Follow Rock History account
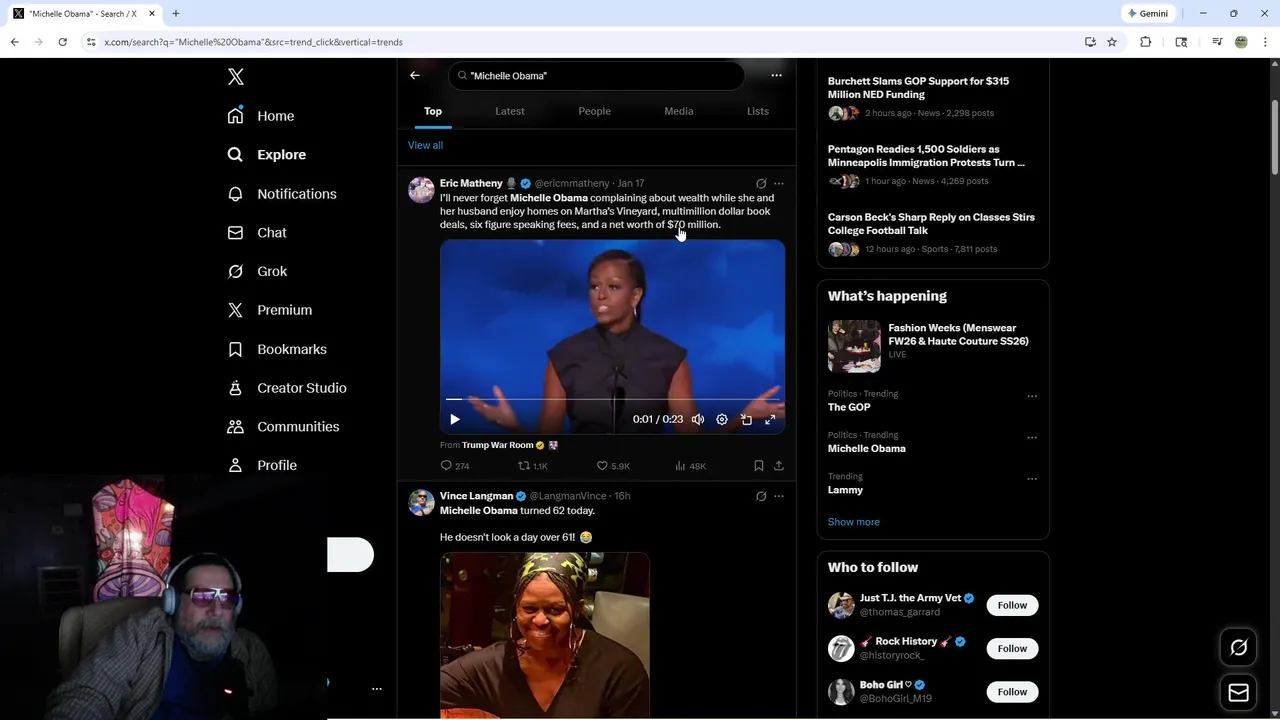 [x=1012, y=648]
